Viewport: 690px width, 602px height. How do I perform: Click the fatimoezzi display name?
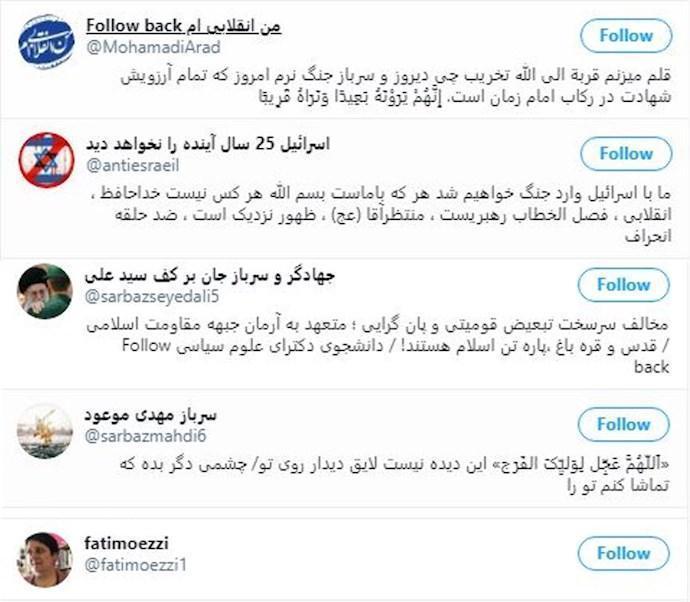[x=126, y=543]
